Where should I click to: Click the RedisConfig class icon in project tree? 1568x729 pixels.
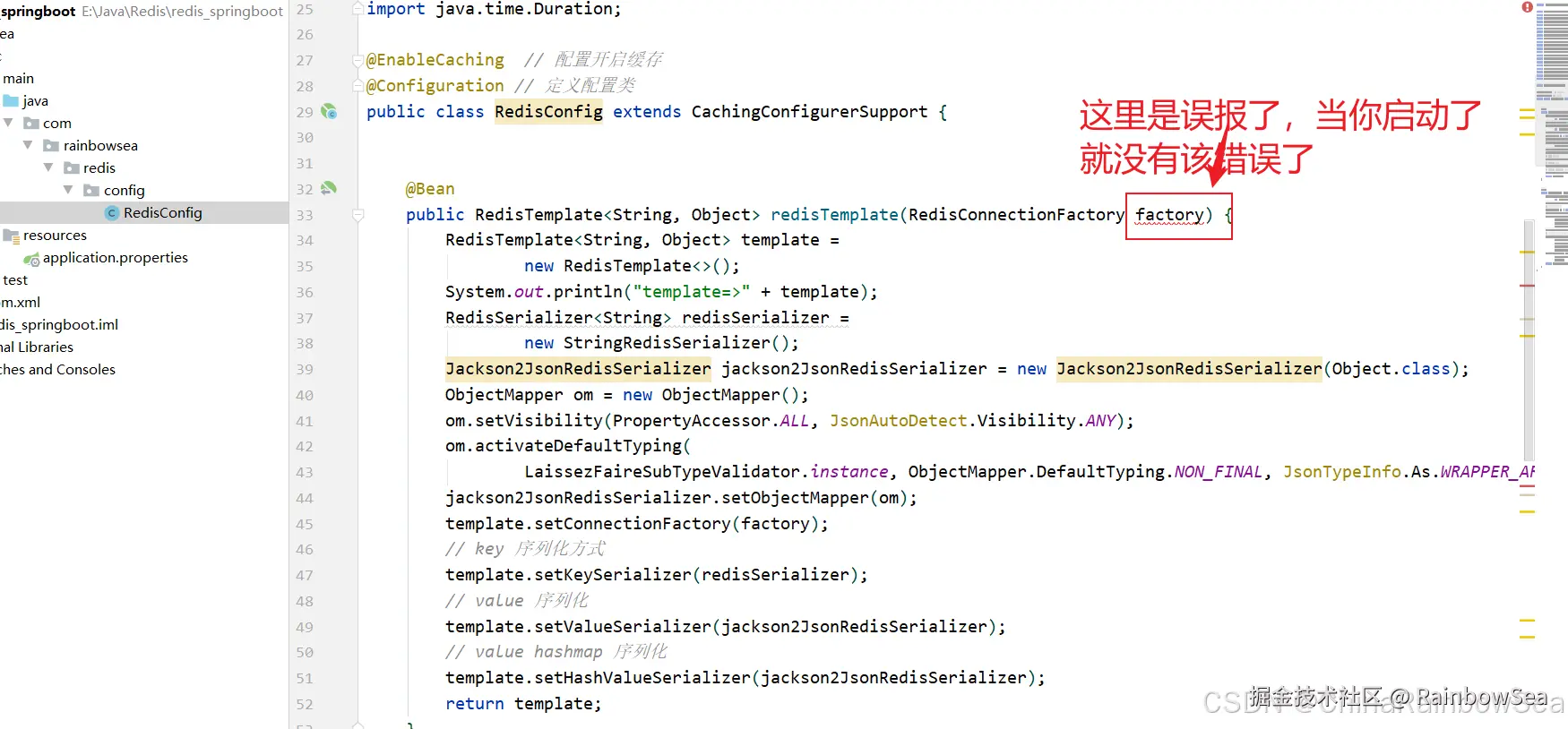click(112, 213)
